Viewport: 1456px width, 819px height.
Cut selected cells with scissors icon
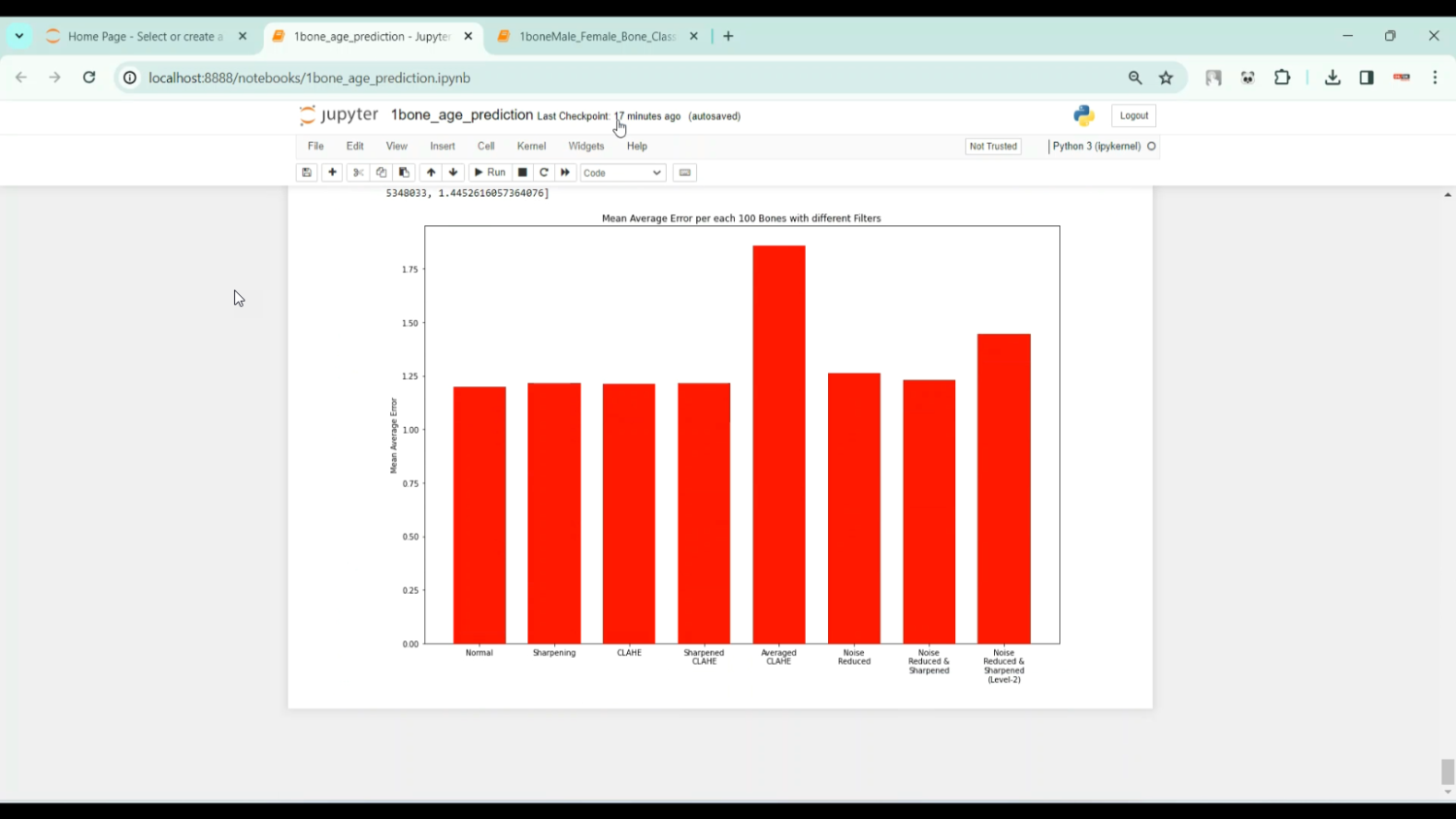pos(358,173)
